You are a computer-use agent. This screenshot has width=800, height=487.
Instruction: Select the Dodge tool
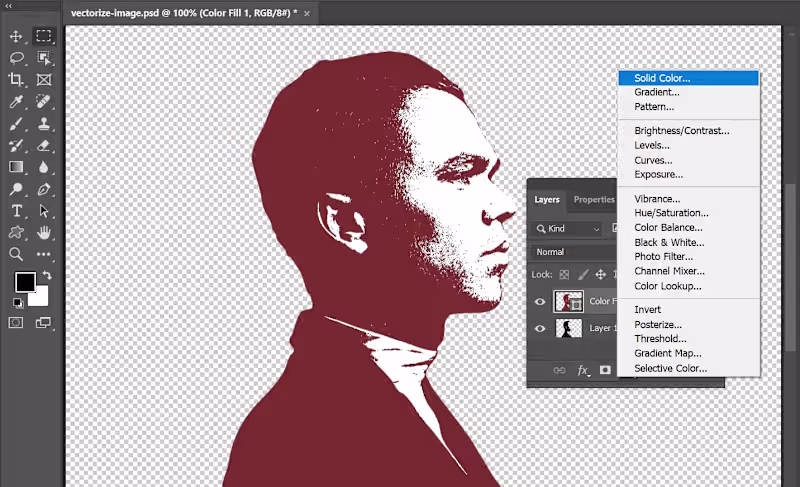click(16, 189)
